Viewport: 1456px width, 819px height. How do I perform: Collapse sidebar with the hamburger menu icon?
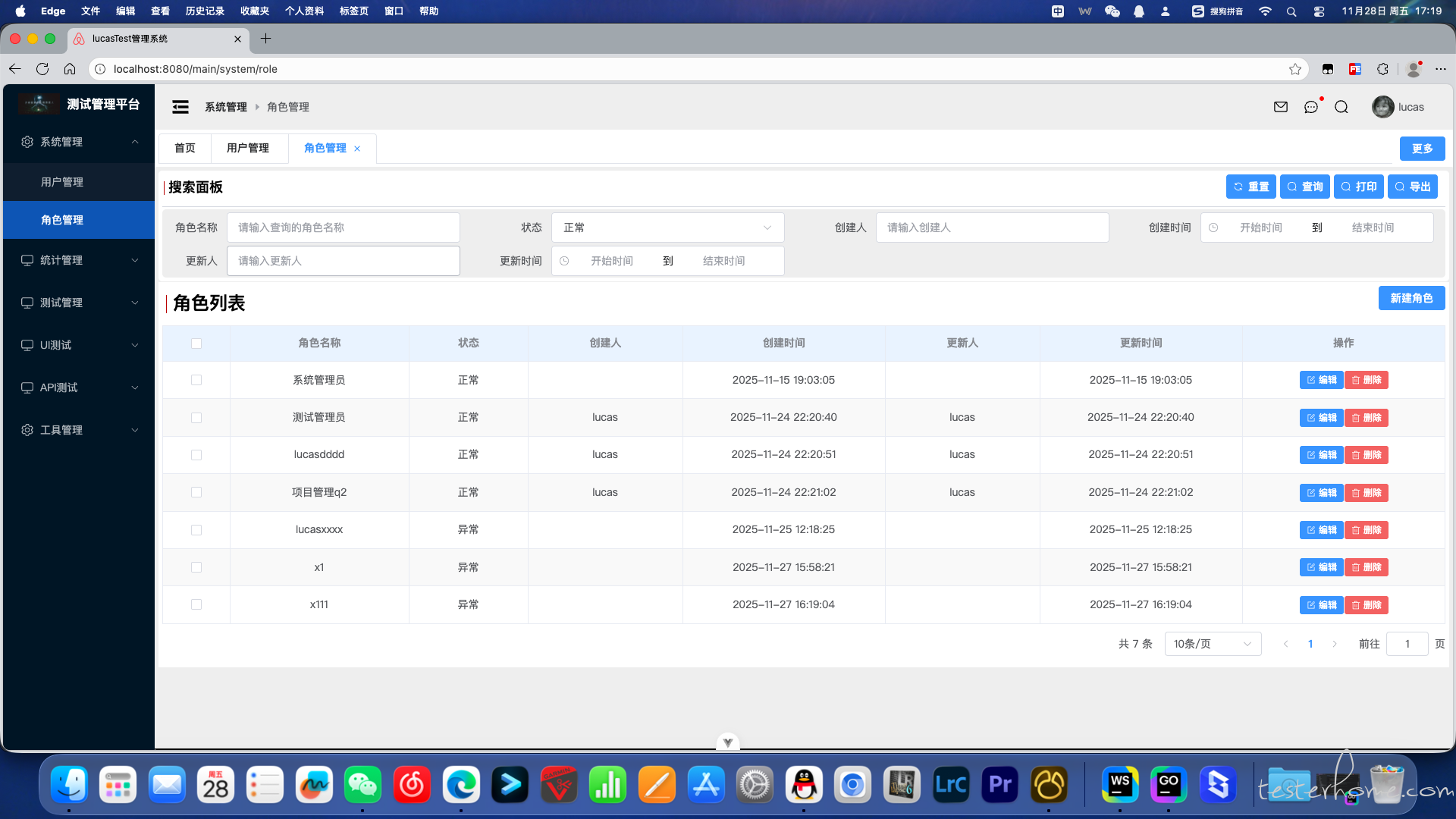[180, 107]
